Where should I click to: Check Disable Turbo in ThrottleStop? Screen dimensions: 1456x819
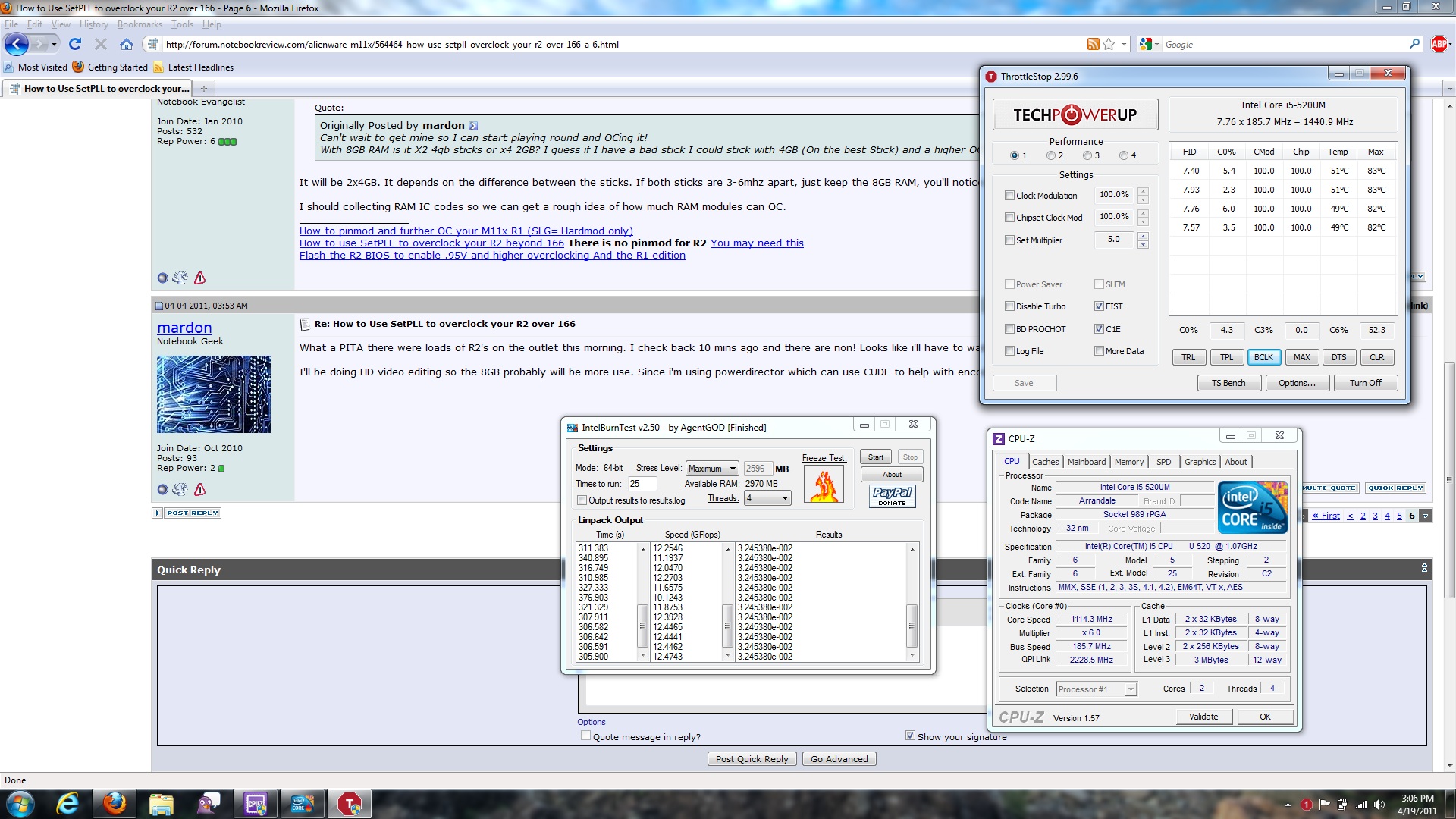pyautogui.click(x=1009, y=306)
